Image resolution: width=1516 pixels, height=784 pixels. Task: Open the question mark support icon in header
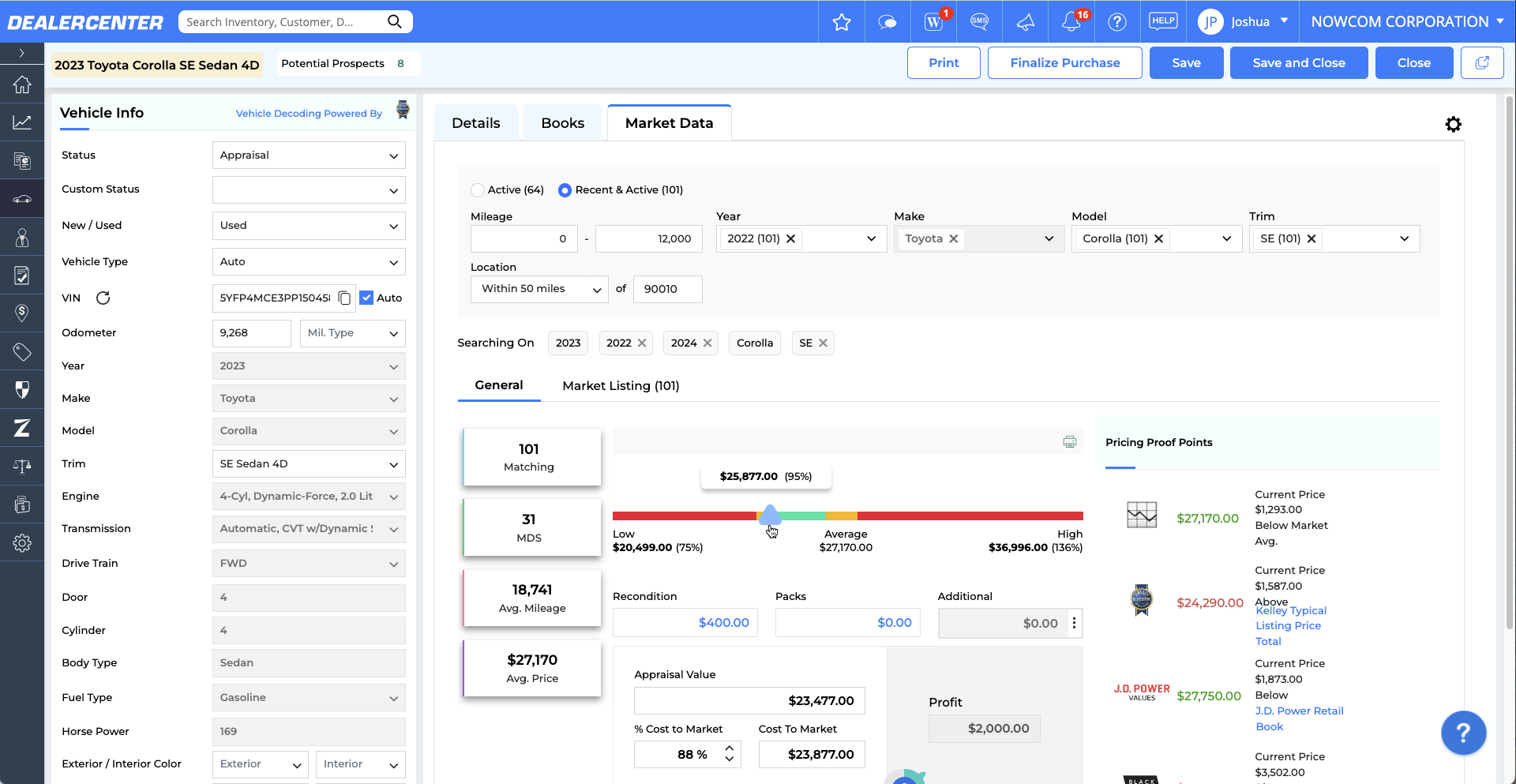click(1116, 22)
